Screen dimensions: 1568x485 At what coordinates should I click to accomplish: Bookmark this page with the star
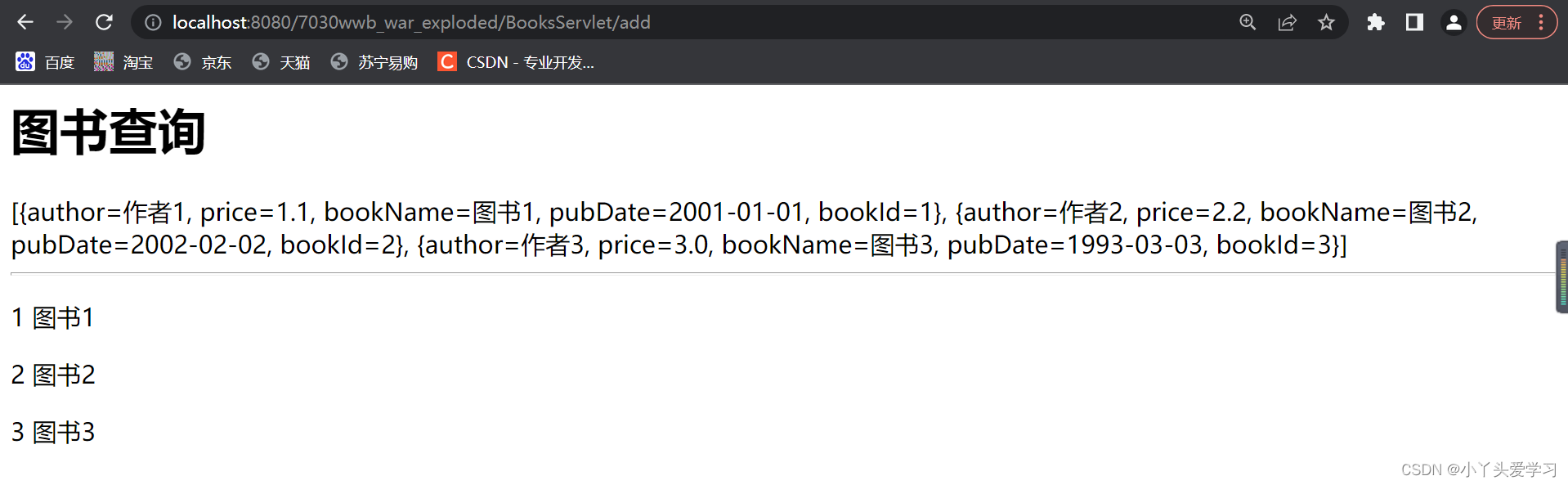tap(1326, 22)
